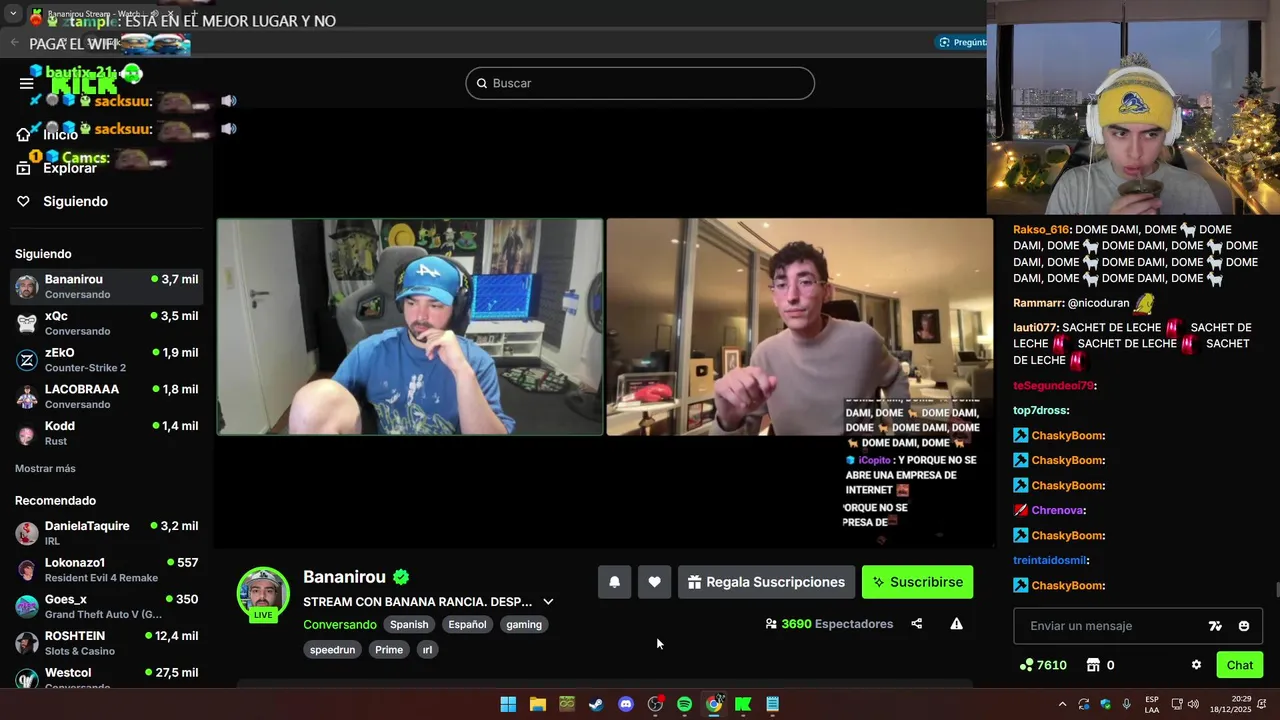Select the speedrun tag

[332, 649]
